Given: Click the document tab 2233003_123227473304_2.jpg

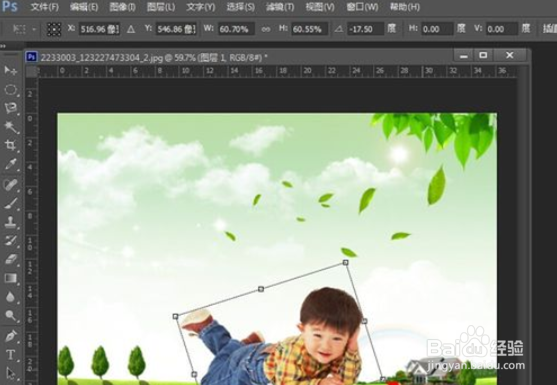Looking at the screenshot, I should [x=153, y=57].
